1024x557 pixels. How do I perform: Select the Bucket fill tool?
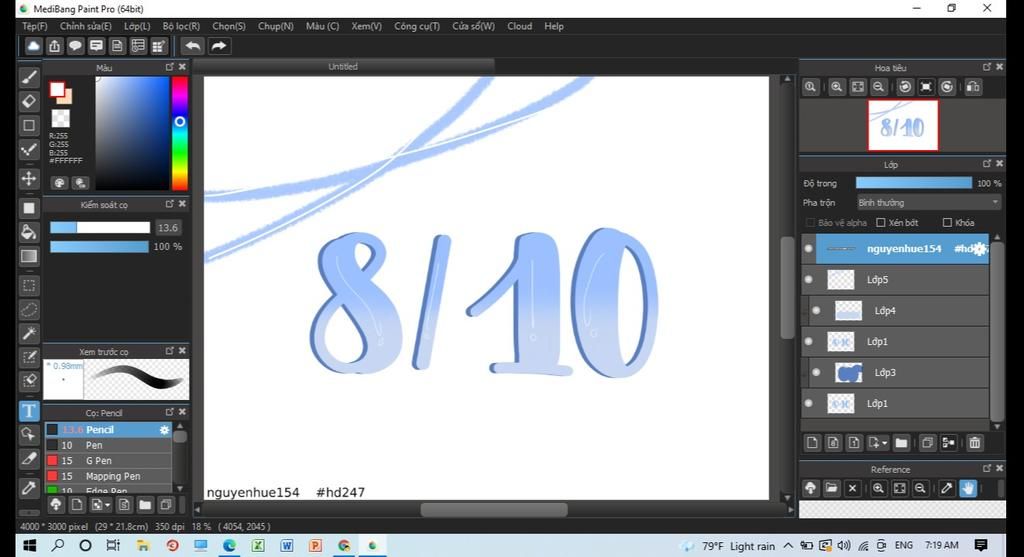pyautogui.click(x=29, y=232)
